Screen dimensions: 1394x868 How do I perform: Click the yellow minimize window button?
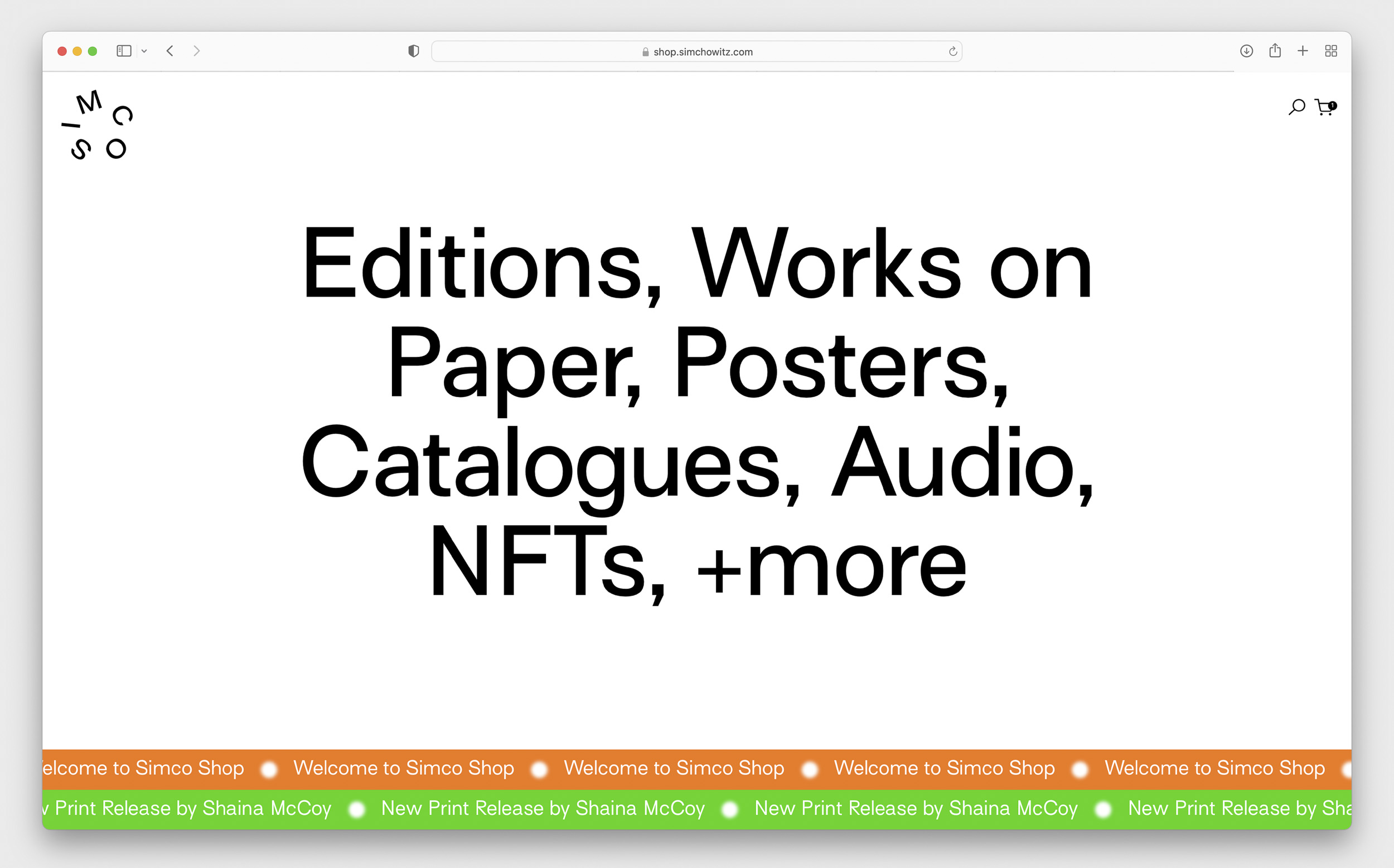pyautogui.click(x=78, y=51)
